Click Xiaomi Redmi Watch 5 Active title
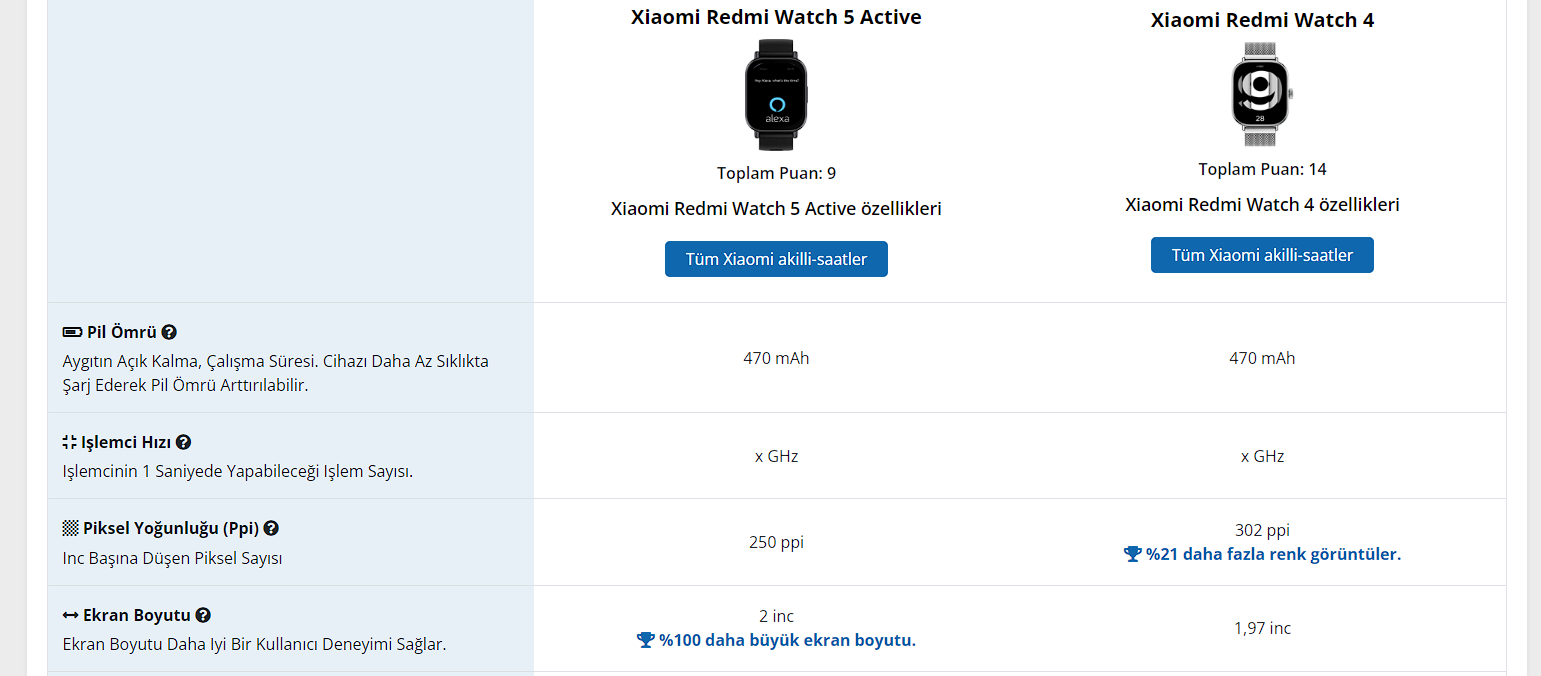This screenshot has width=1541, height=676. [776, 17]
